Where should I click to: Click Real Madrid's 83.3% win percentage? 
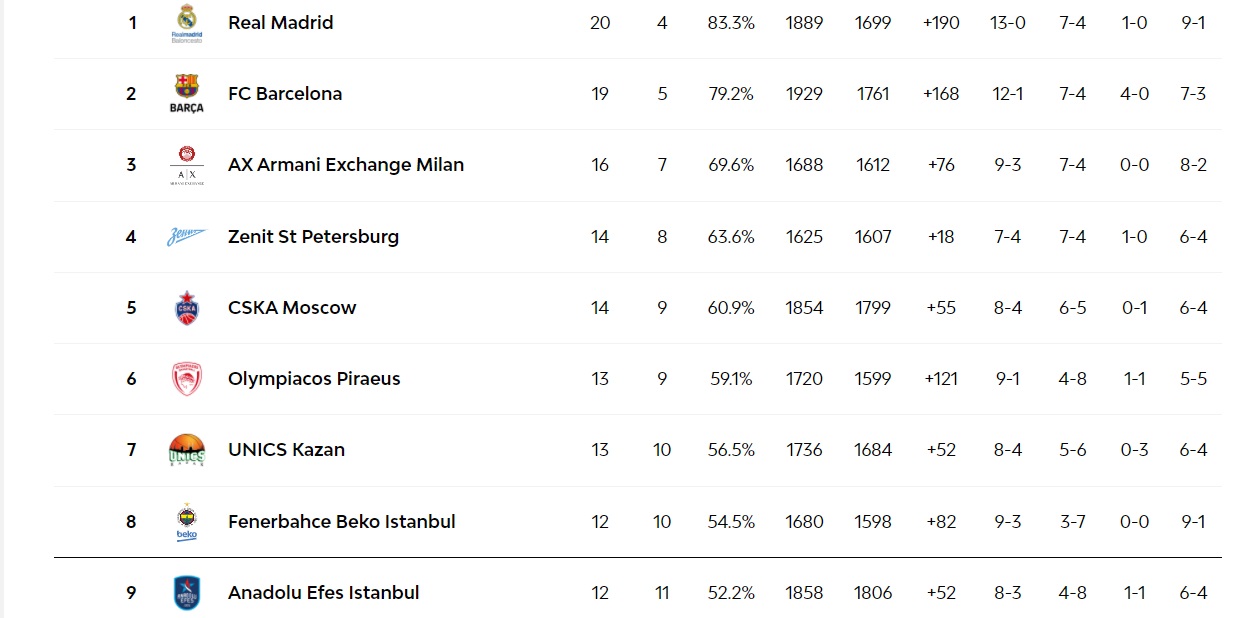(x=731, y=23)
